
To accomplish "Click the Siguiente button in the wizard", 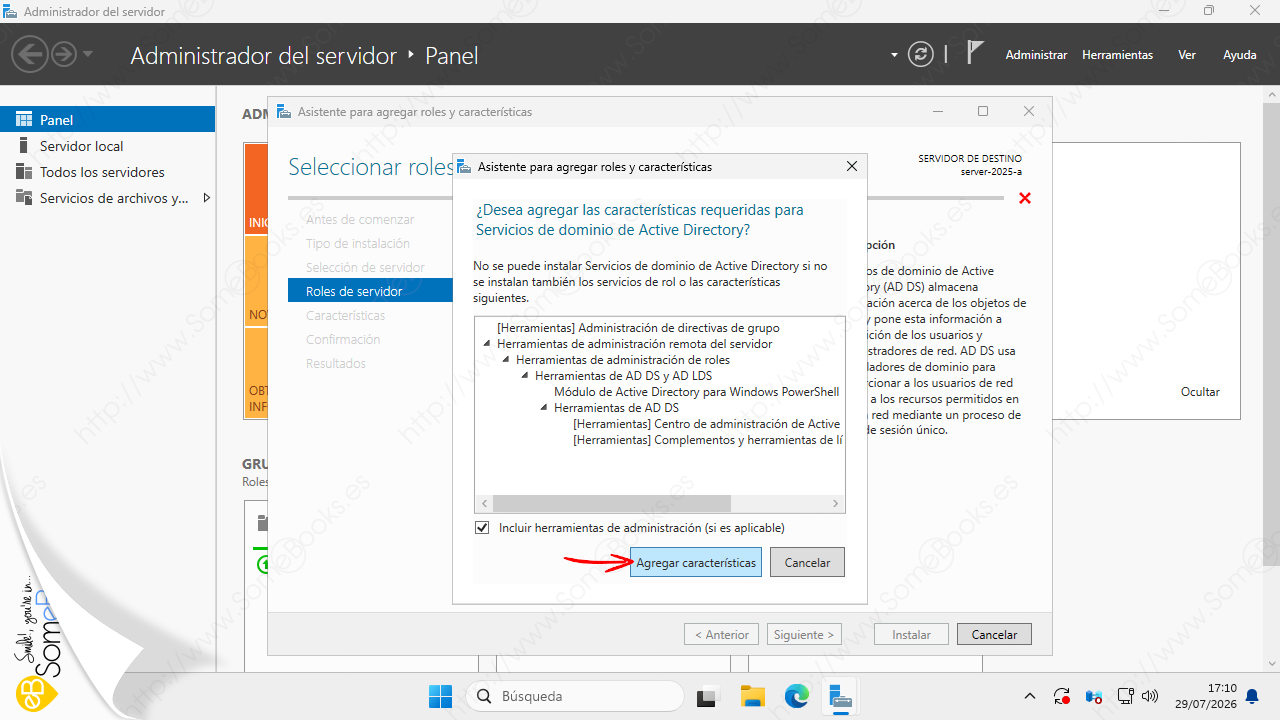I will pyautogui.click(x=804, y=635).
